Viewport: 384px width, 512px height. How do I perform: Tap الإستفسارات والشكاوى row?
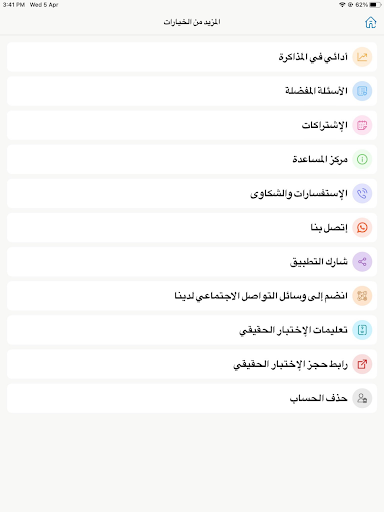[192, 193]
